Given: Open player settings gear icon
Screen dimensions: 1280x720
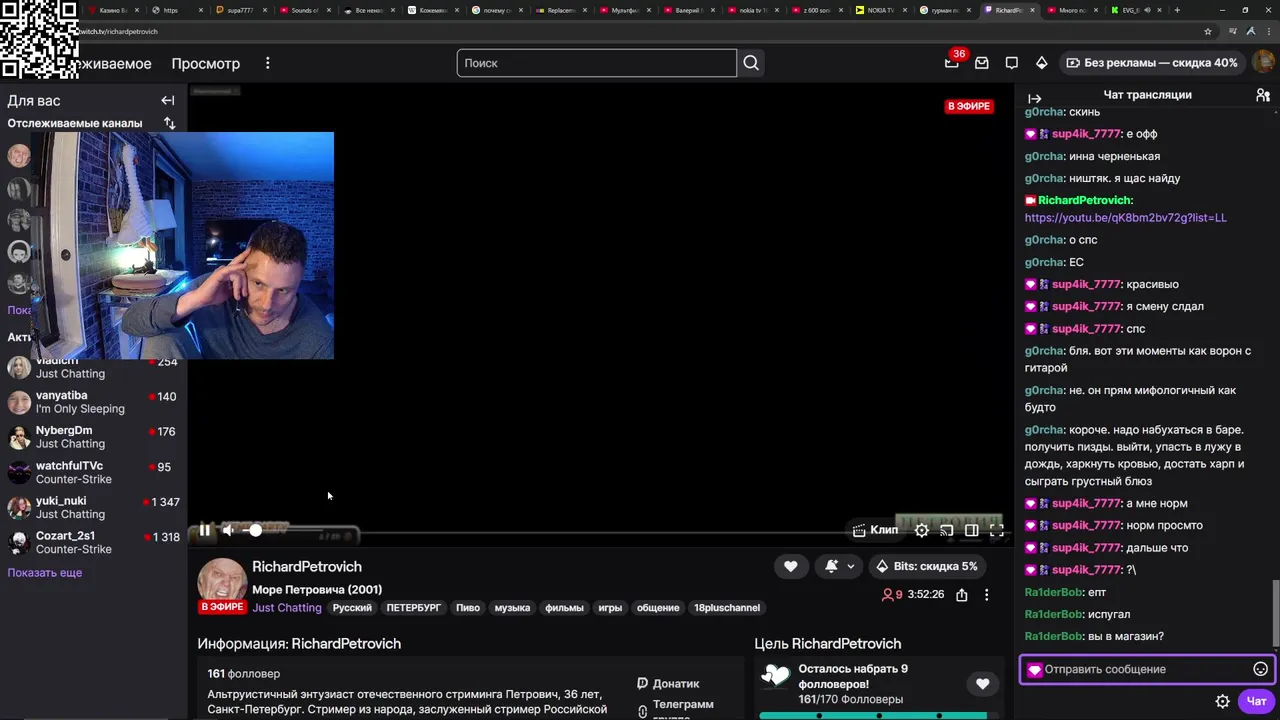Looking at the screenshot, I should [x=922, y=530].
